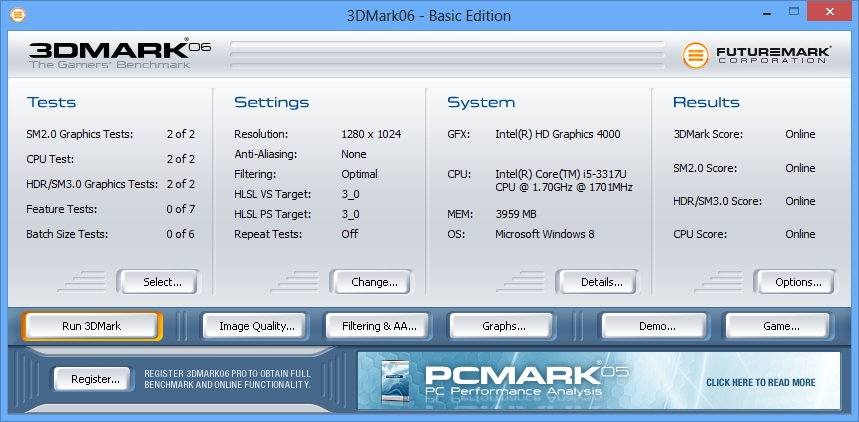Maximize the 3DMark06 window
The width and height of the screenshot is (859, 422).
[794, 11]
